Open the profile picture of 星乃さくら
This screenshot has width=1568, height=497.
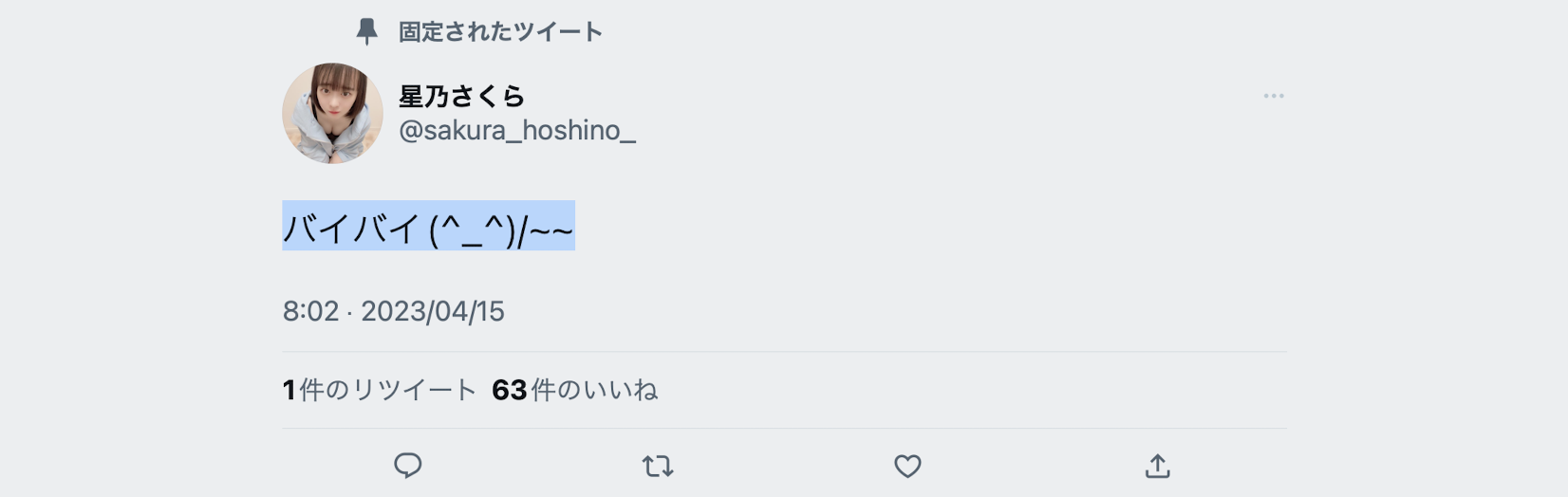point(332,114)
